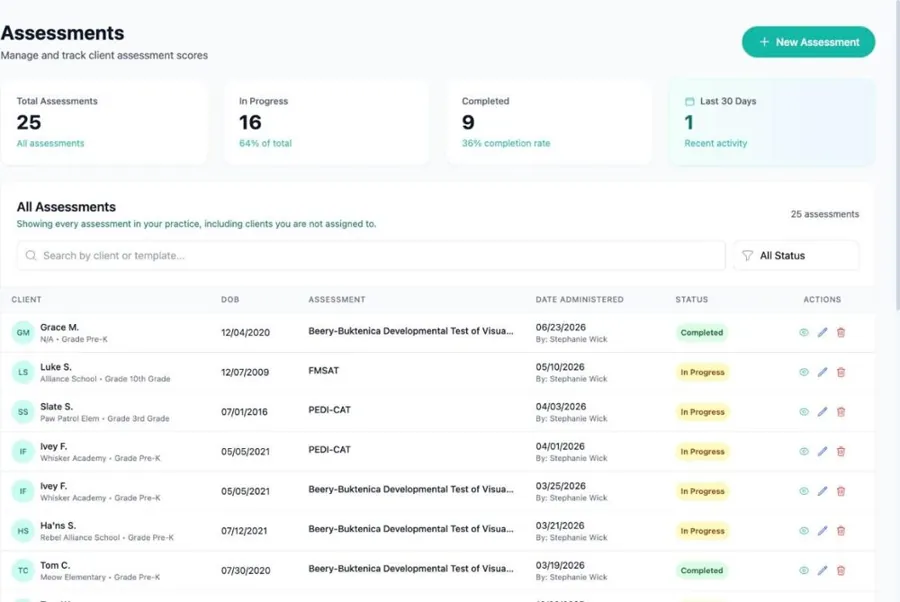Click the GM avatar for Grace M.
Screen dimensions: 900x602
(23, 332)
